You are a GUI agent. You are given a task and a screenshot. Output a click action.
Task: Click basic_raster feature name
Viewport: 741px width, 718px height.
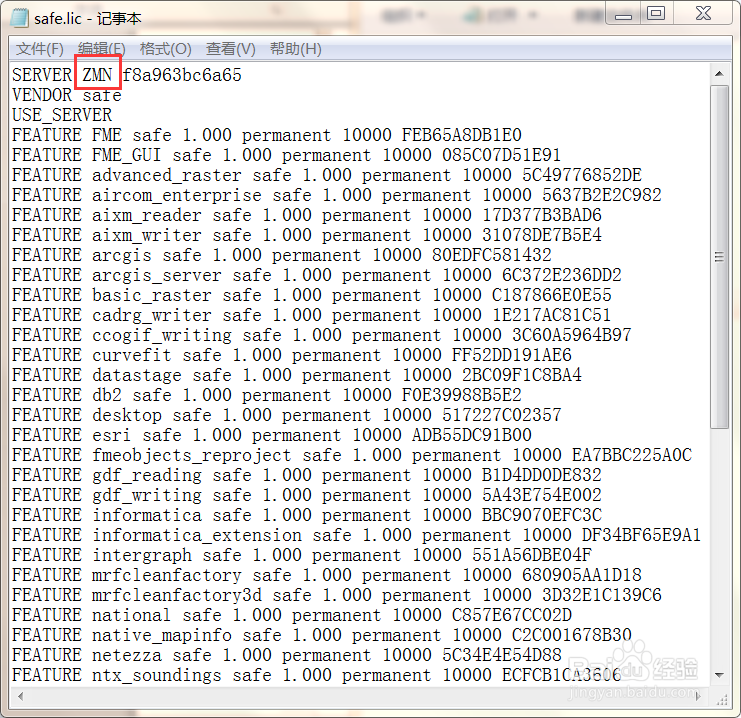tap(152, 295)
